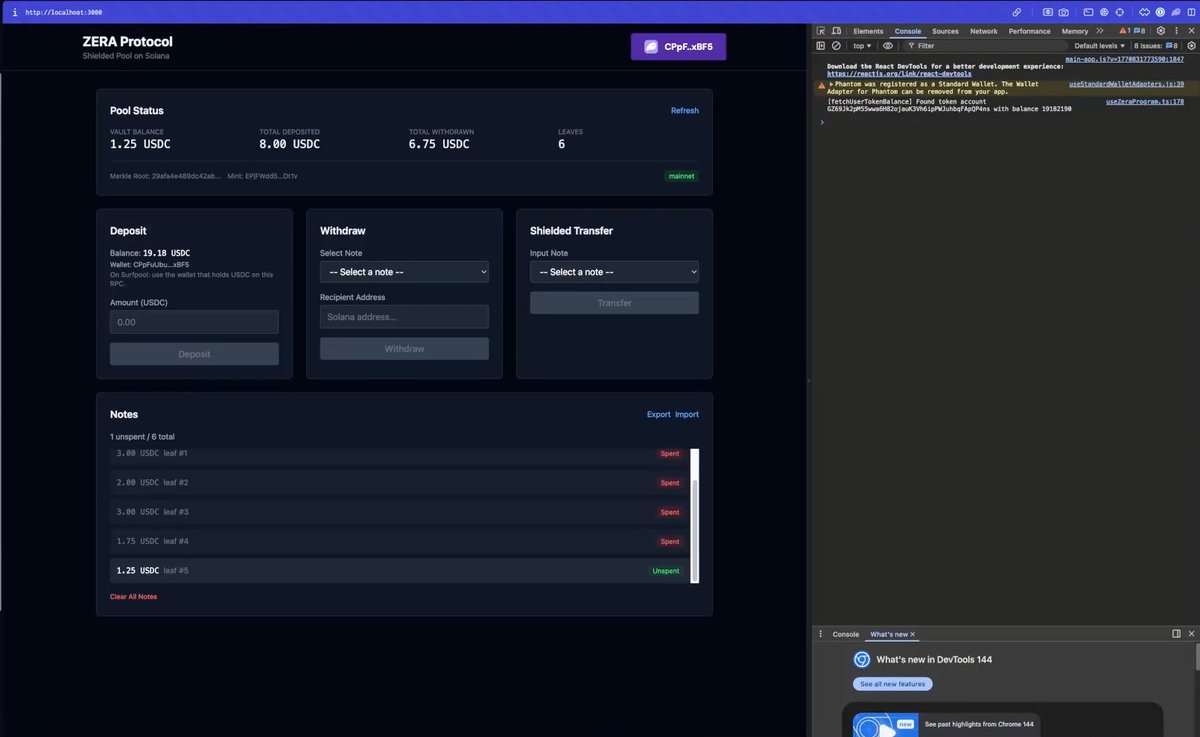
Task: Click the Recipient Address input field
Action: [404, 317]
